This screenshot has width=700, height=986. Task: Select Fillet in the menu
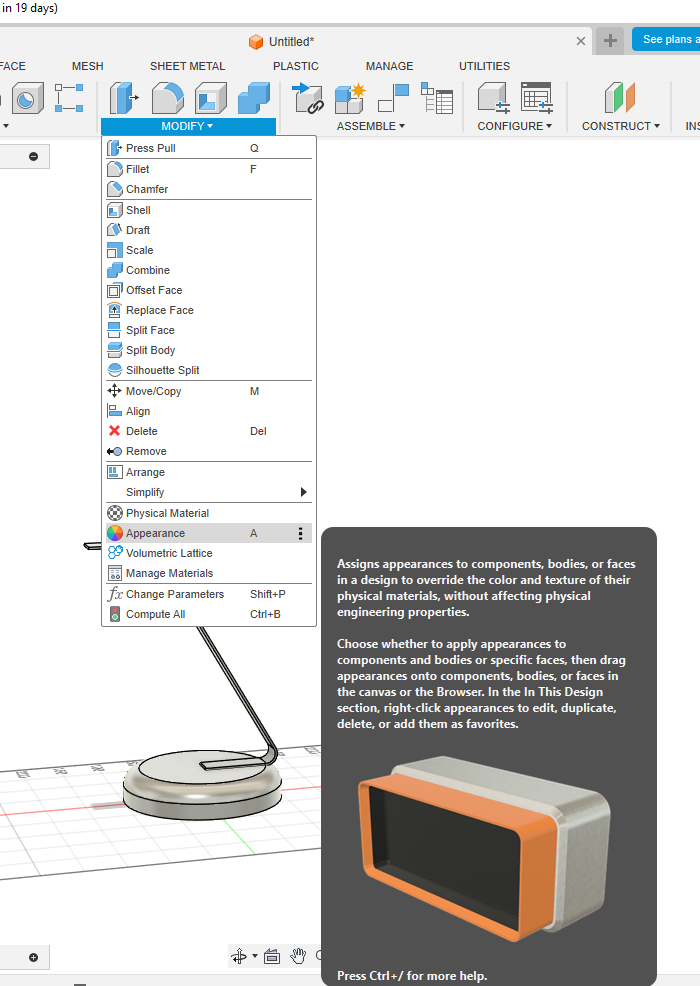click(208, 169)
